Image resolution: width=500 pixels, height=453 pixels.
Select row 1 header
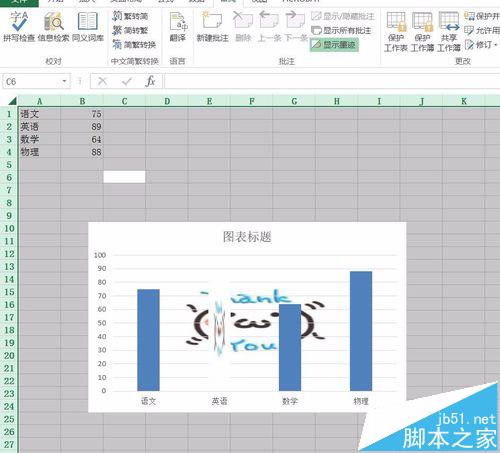9,114
